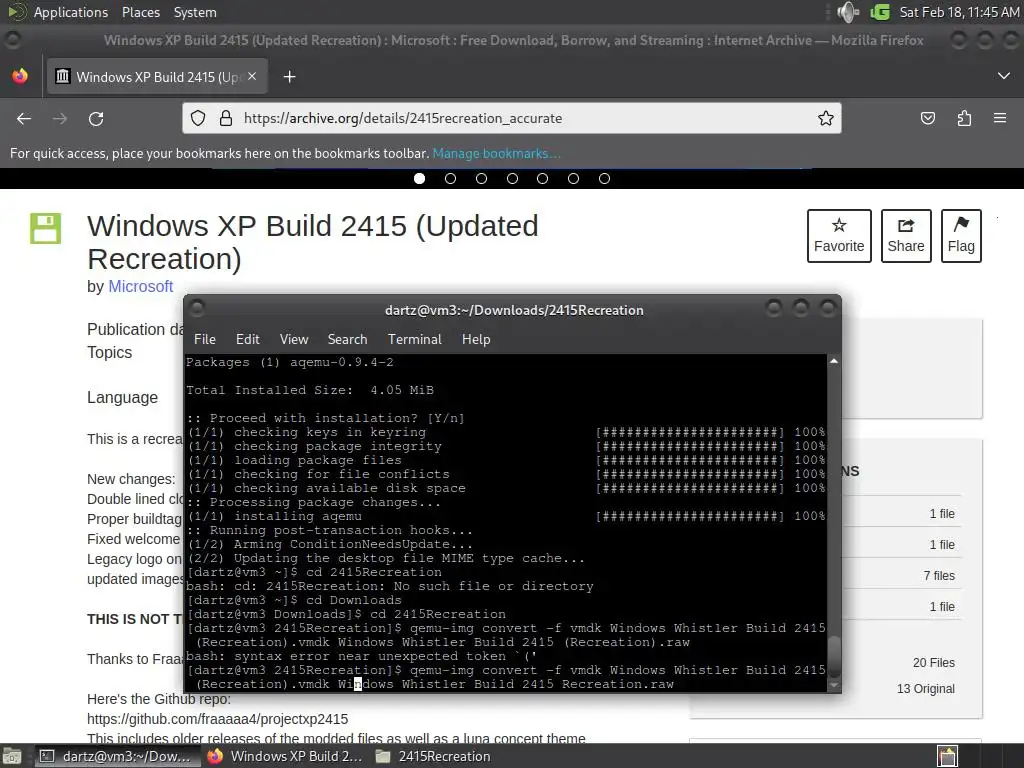
Task: Select the first carousel dot
Action: 420,178
